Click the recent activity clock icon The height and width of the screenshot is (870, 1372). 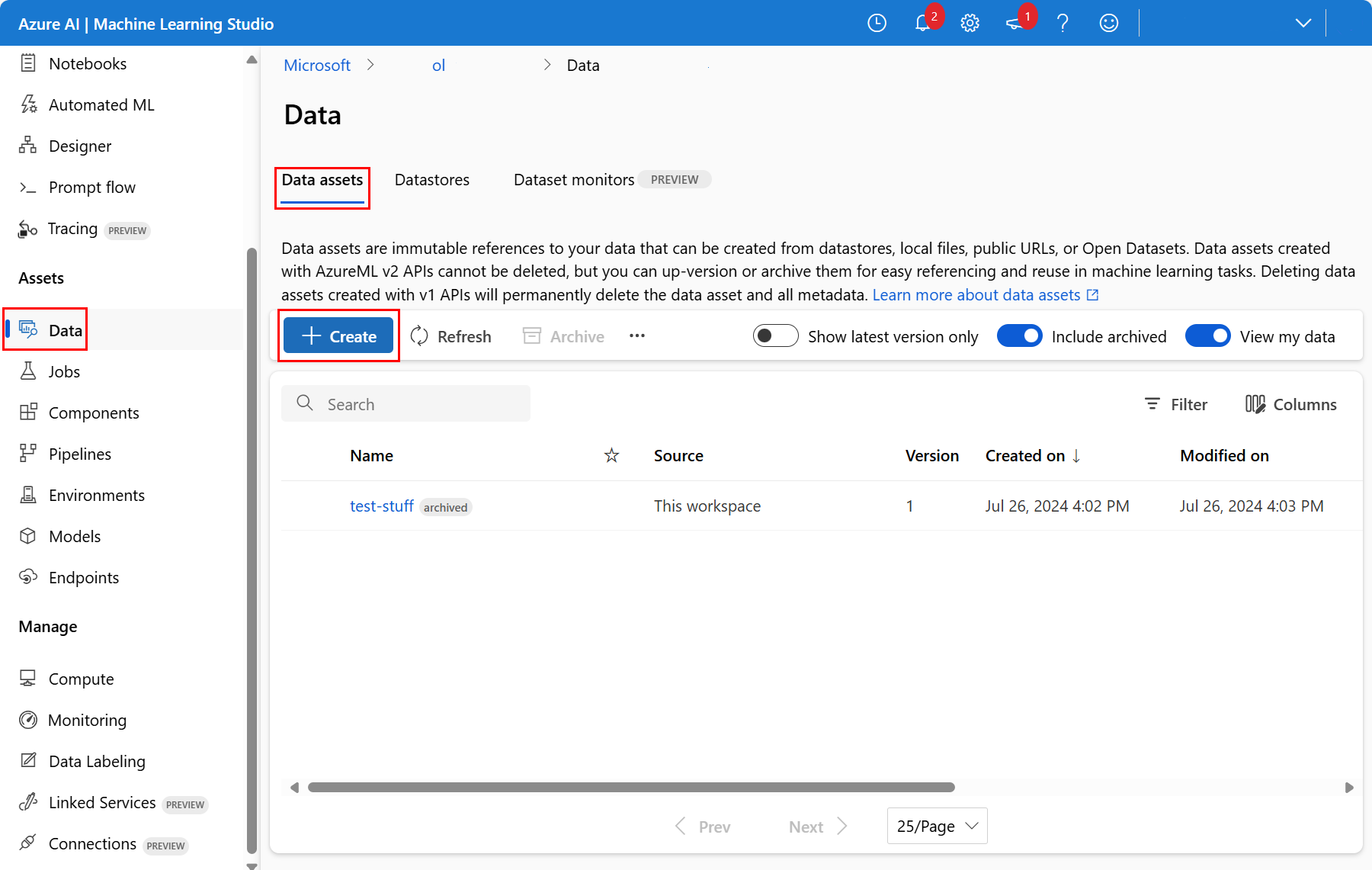pyautogui.click(x=877, y=24)
